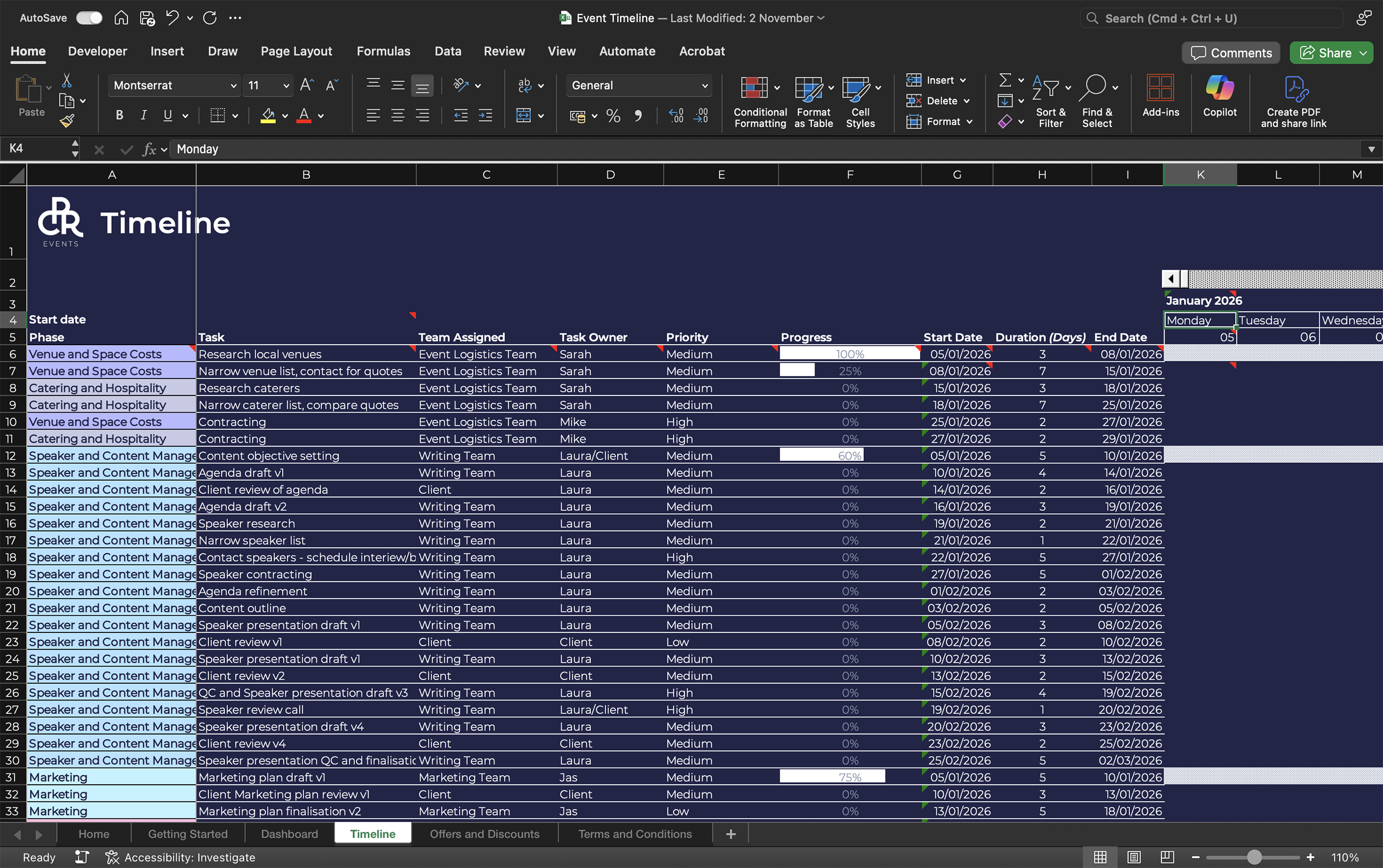Apply percent style formatting
Viewport: 1383px width, 868px height.
(x=613, y=116)
